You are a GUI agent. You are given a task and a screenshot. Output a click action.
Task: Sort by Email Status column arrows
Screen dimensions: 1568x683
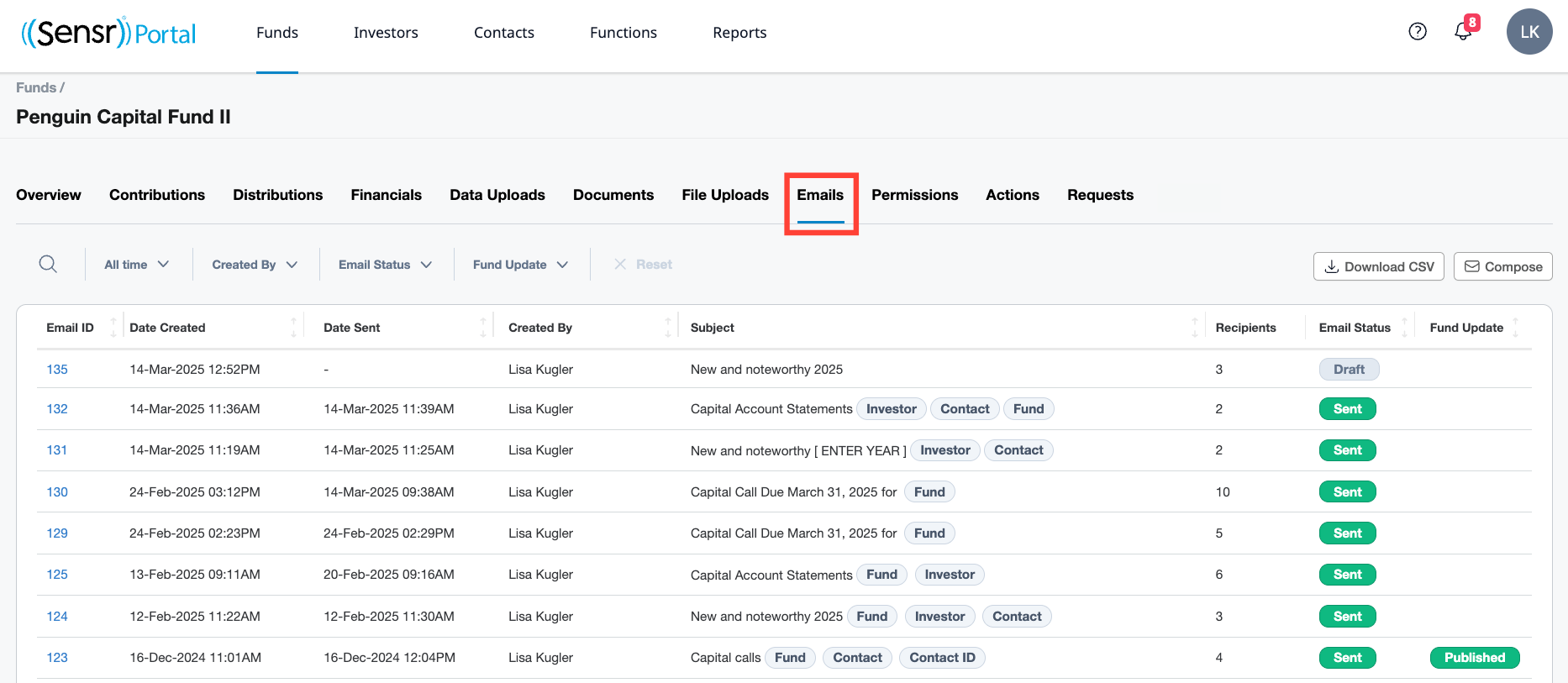click(x=1404, y=328)
